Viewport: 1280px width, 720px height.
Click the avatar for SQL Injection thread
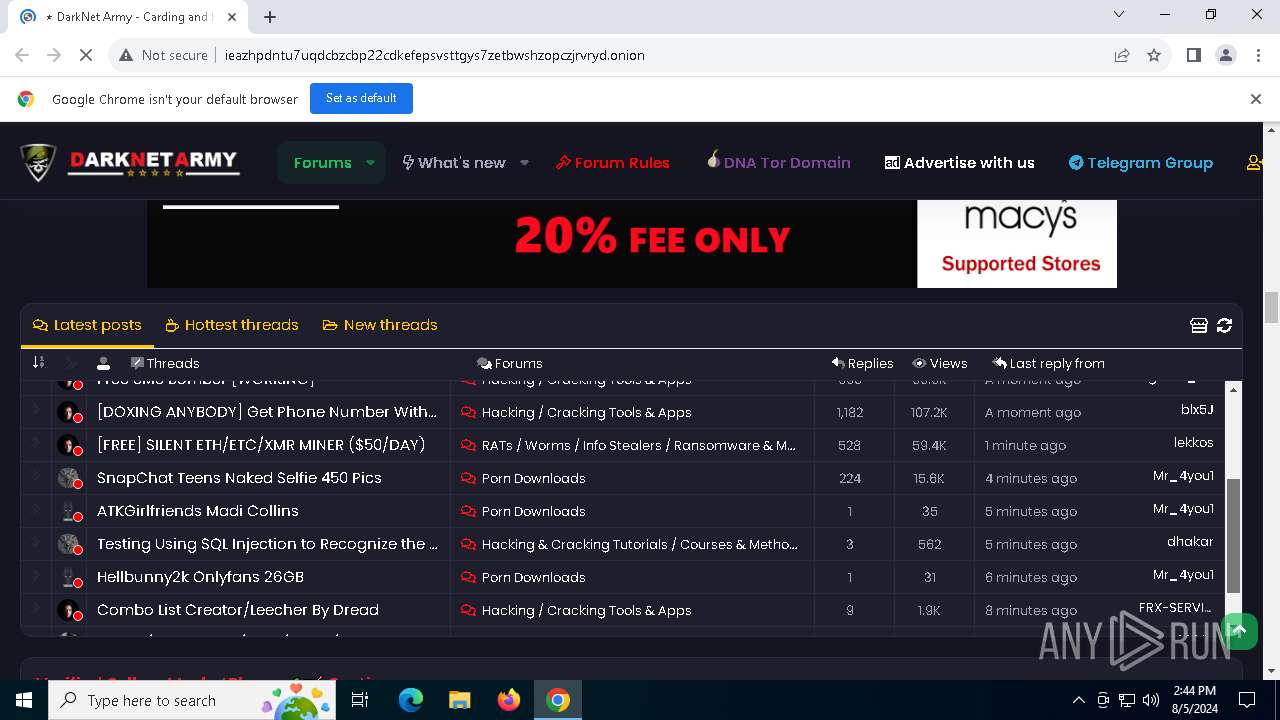click(69, 544)
